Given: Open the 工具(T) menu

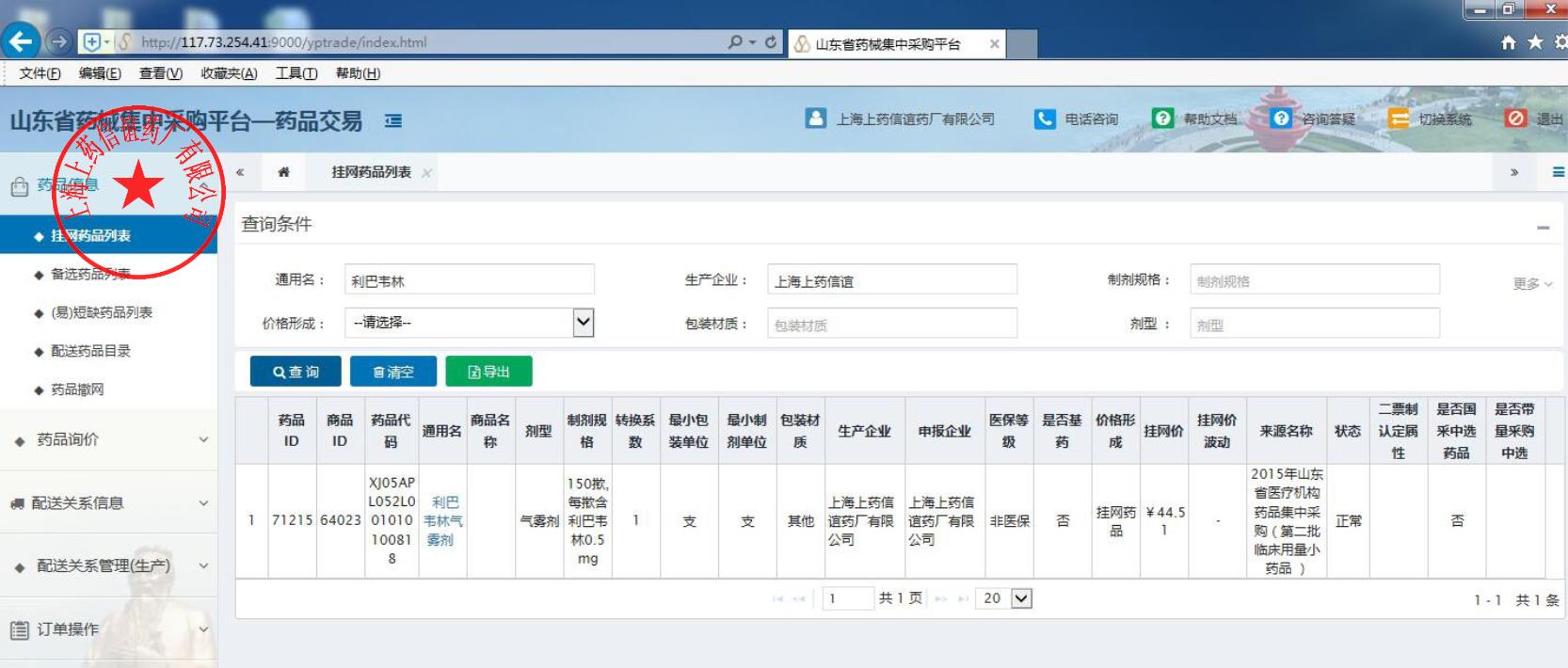Looking at the screenshot, I should click(296, 73).
